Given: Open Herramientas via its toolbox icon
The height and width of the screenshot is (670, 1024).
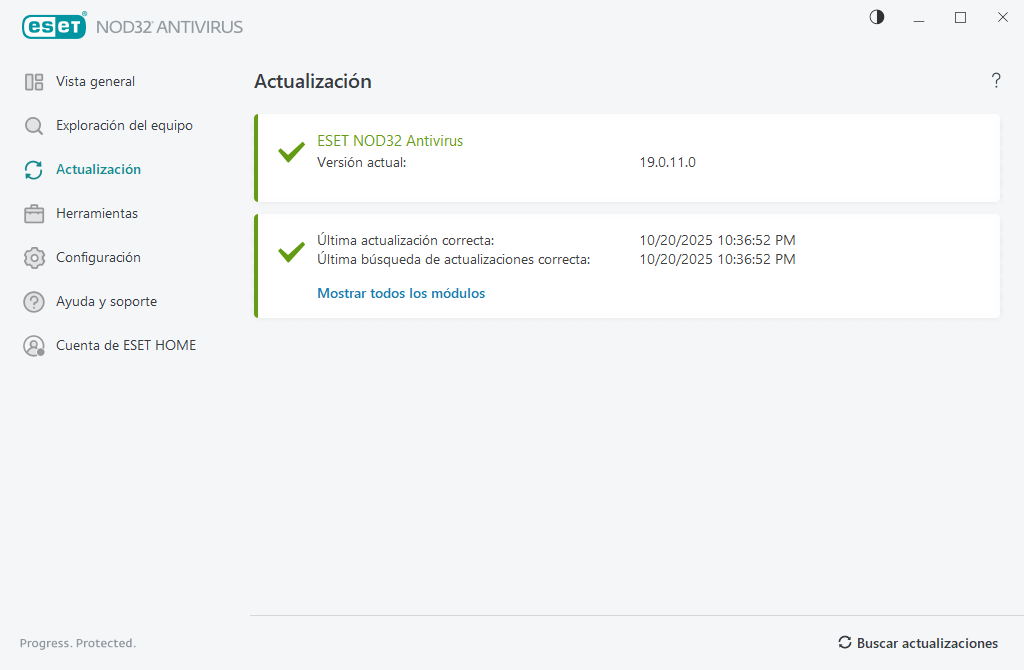Looking at the screenshot, I should (x=33, y=213).
